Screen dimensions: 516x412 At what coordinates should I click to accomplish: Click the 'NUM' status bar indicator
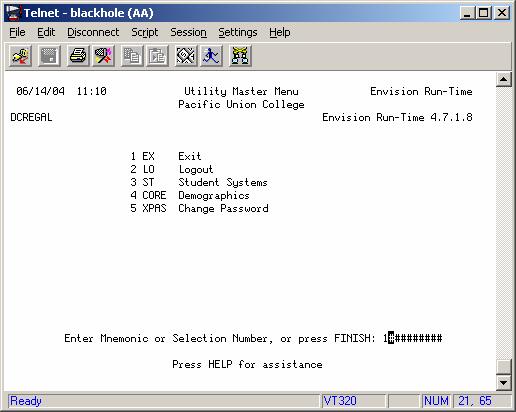point(436,401)
